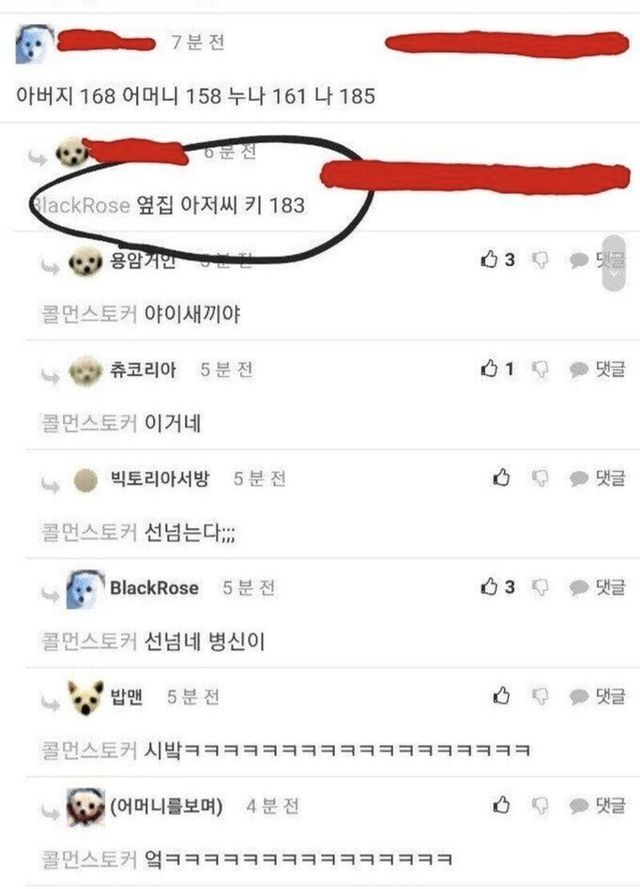The width and height of the screenshot is (640, 889).
Task: Reply to (어머니를보며) via 댓글 button
Action: pyautogui.click(x=597, y=806)
